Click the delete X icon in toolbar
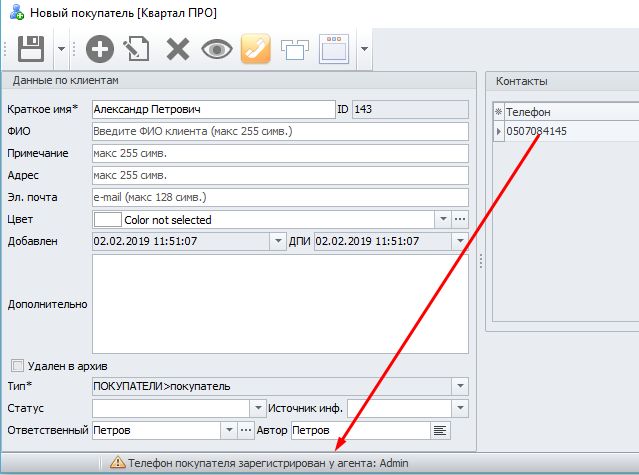The height and width of the screenshot is (475, 639). coord(177,48)
